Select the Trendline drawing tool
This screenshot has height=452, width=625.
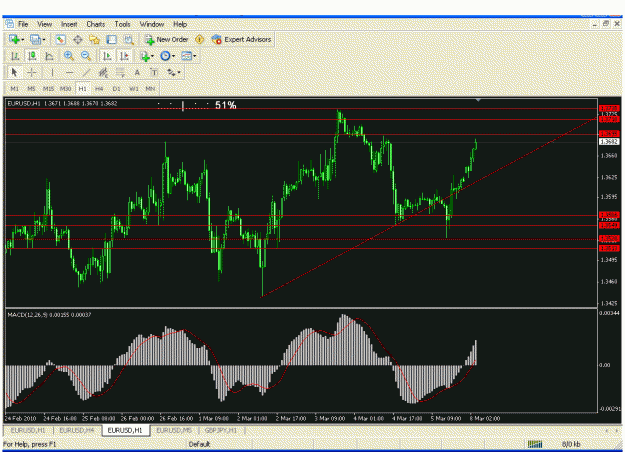point(86,73)
